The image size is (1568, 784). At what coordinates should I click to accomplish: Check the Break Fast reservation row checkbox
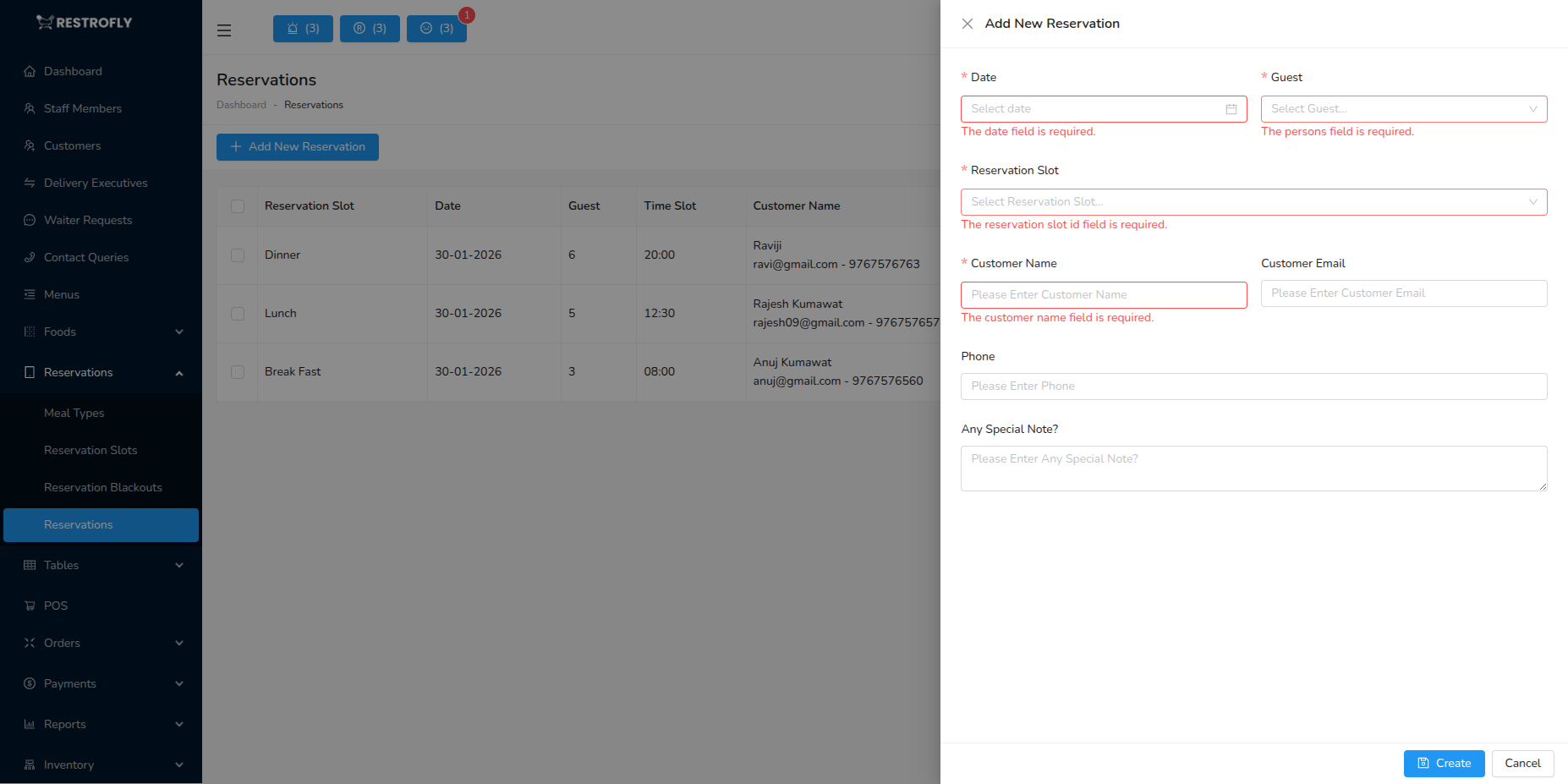tap(238, 371)
